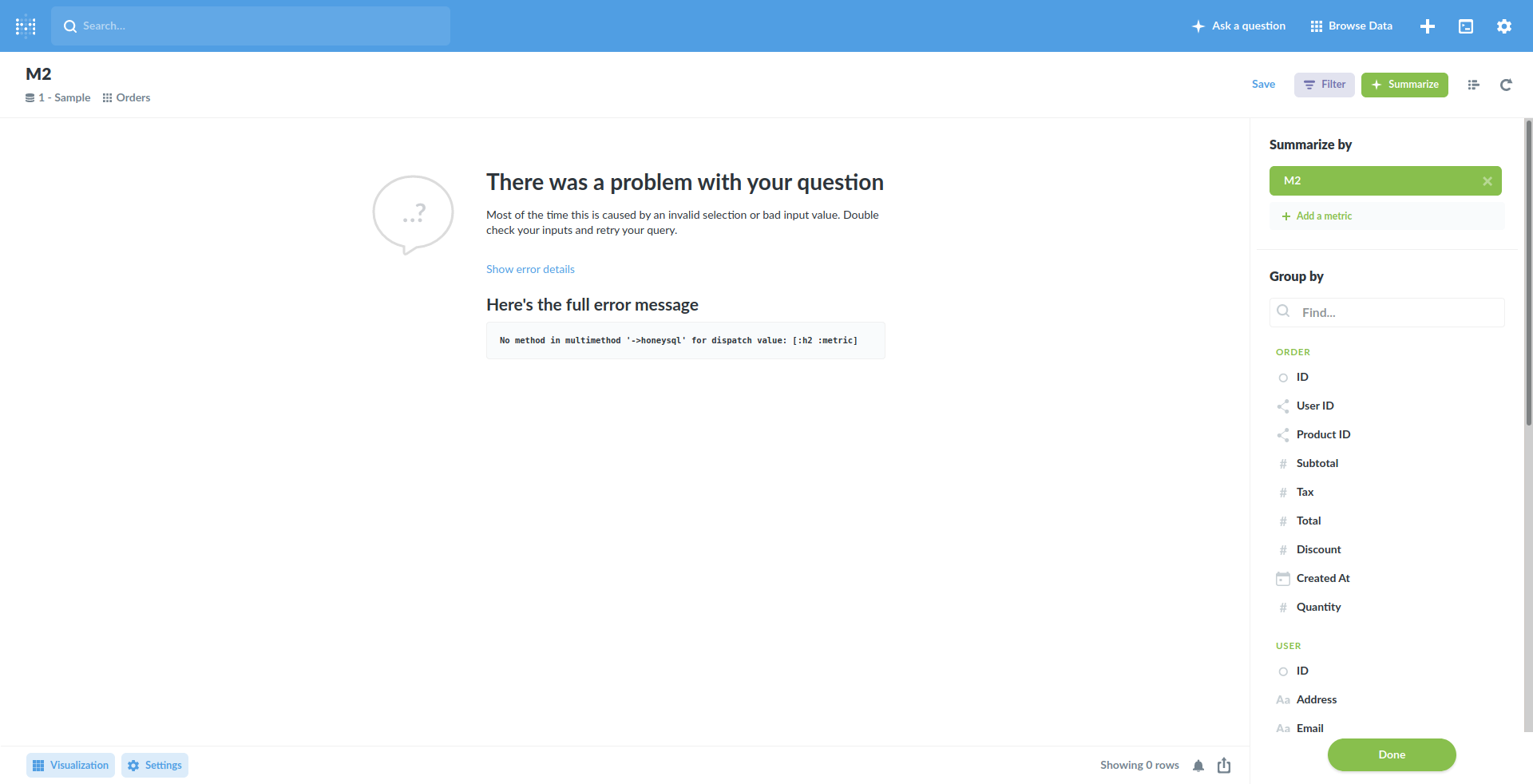The width and height of the screenshot is (1533, 784).
Task: Open the Metabase home via logo icon
Action: [26, 26]
